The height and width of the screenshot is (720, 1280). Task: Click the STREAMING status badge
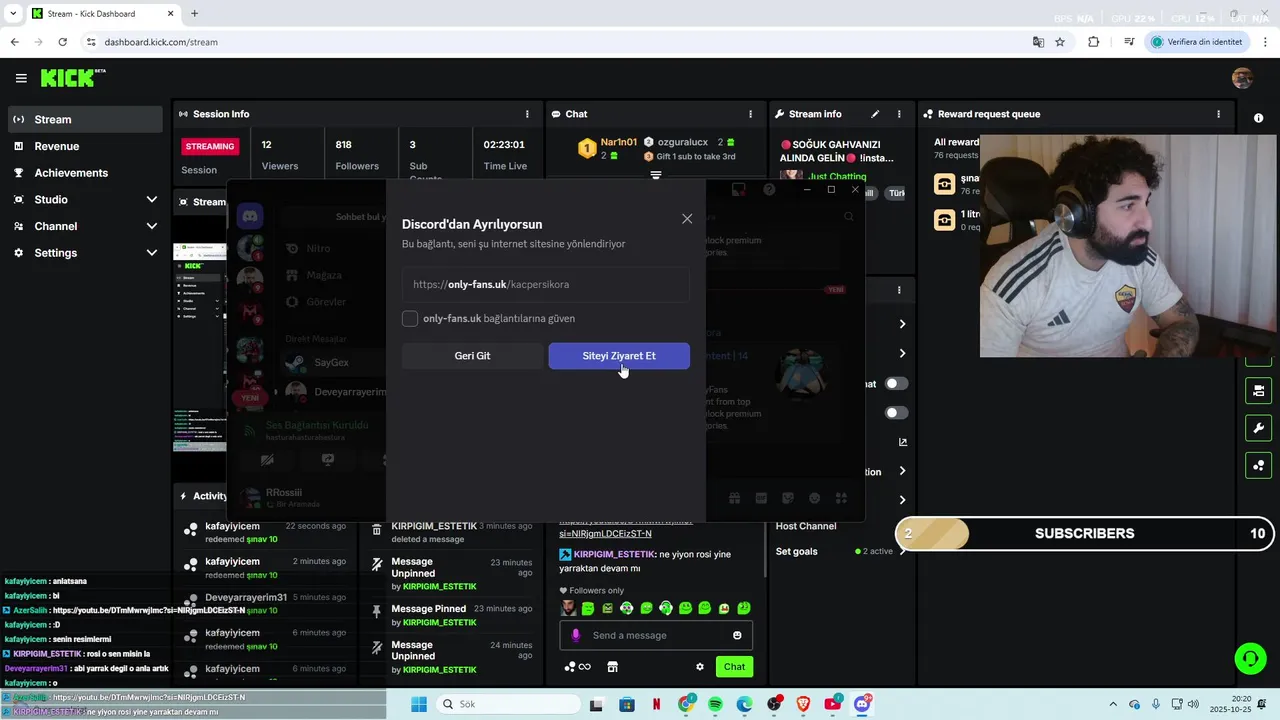[x=210, y=146]
